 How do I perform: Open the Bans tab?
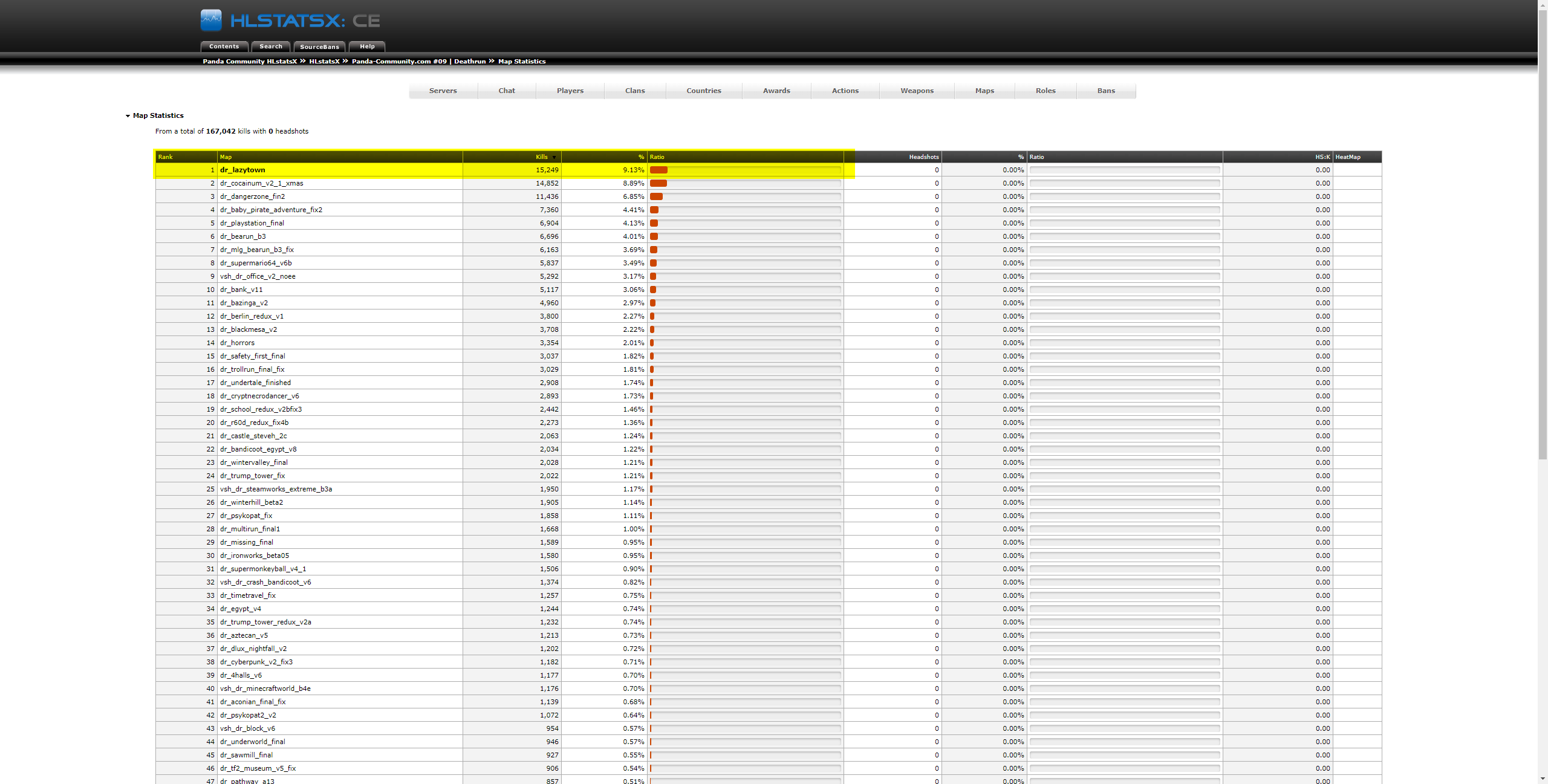click(x=1106, y=91)
